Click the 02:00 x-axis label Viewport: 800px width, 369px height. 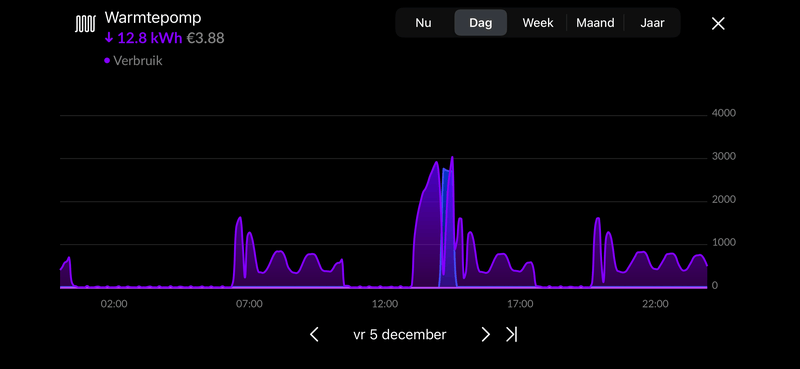click(114, 304)
